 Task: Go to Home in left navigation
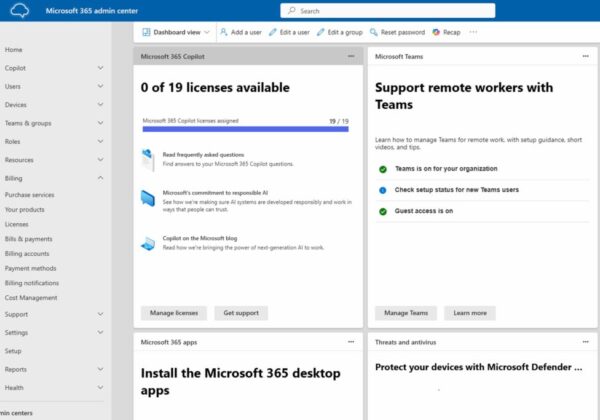[x=13, y=50]
